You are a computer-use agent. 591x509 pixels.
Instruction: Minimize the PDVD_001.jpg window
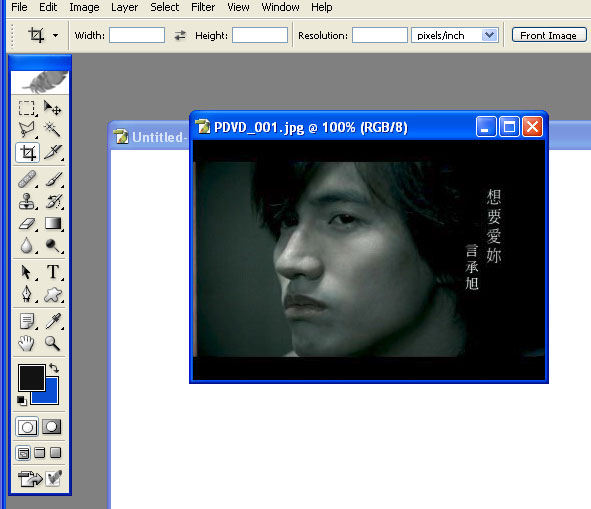click(486, 127)
